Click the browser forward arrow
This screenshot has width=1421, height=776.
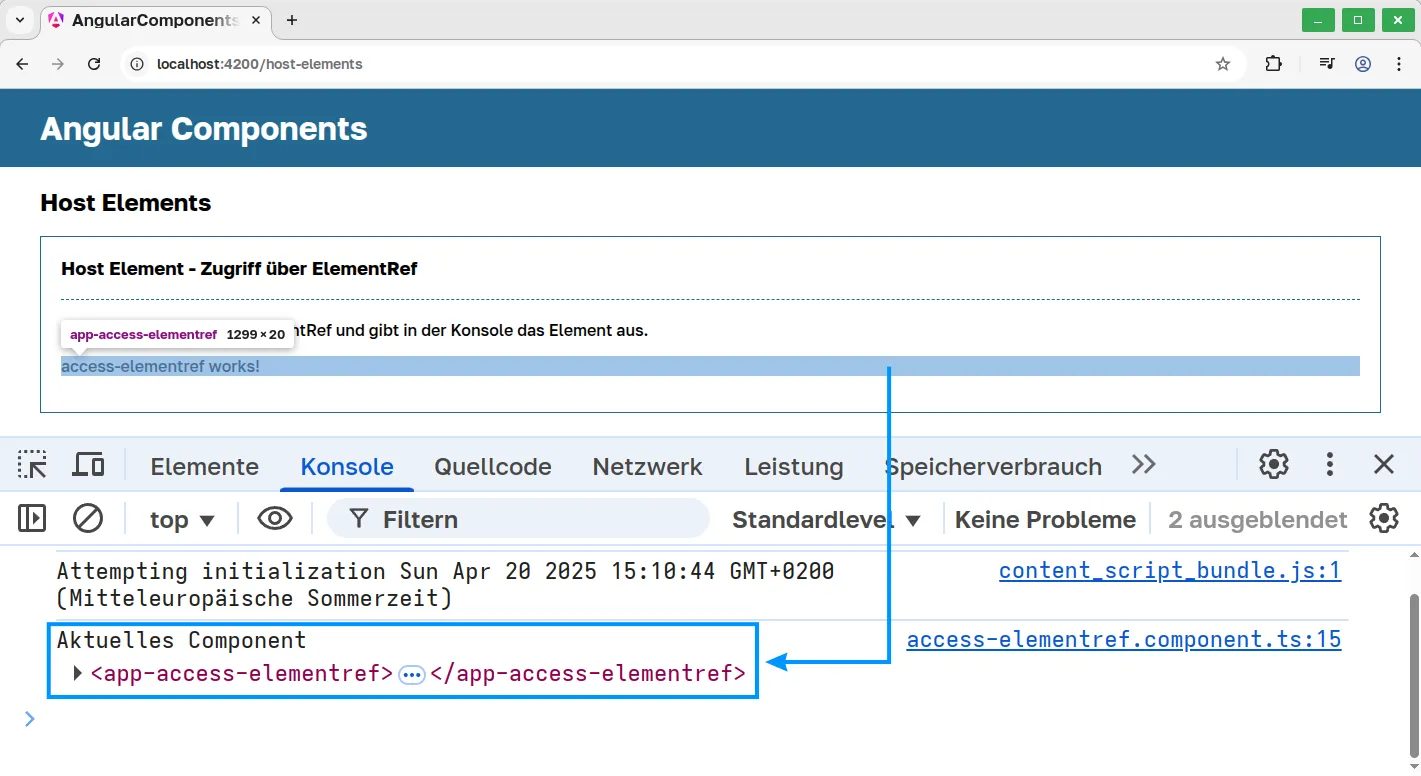coord(58,64)
